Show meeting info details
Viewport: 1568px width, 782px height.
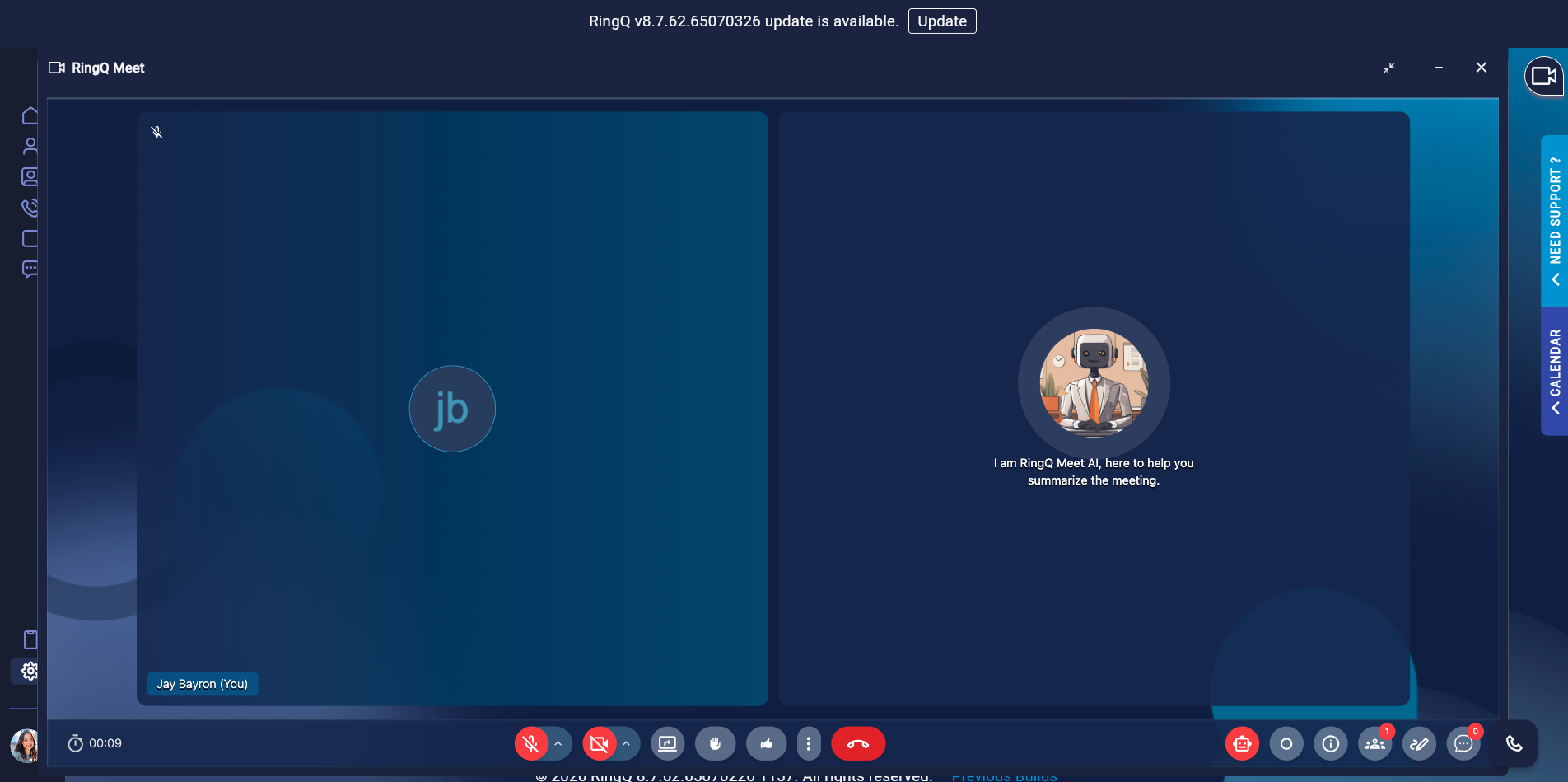tap(1331, 744)
